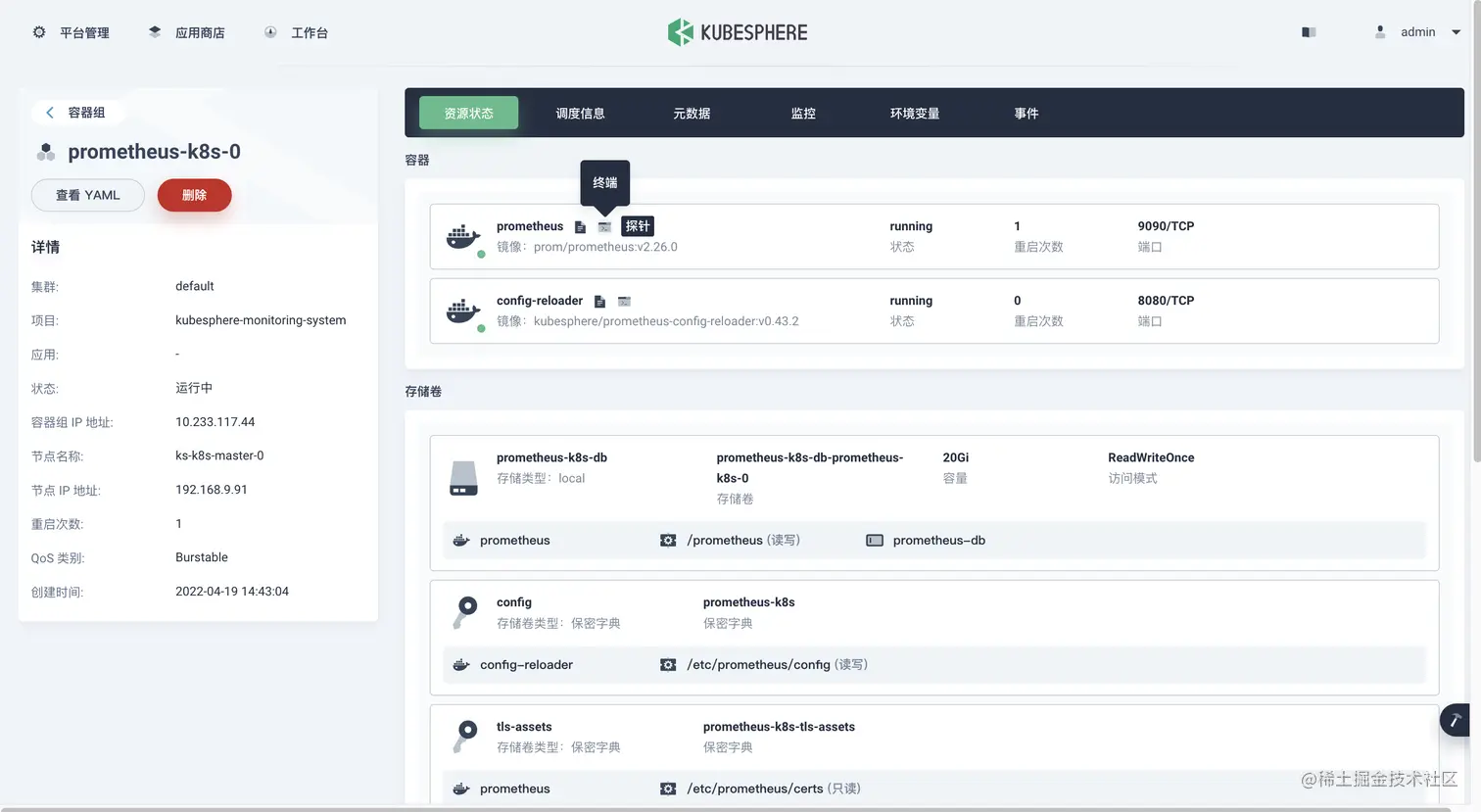Click the prometheus-k8s-db-prometheus-k8s-0 volume claim text

point(810,467)
